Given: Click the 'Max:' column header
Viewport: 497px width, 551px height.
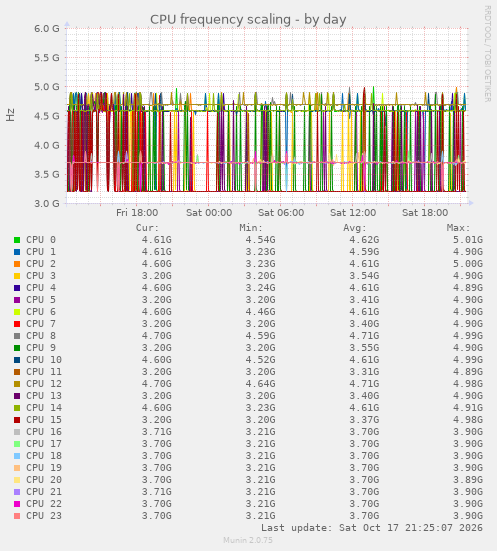Looking at the screenshot, I should click(458, 228).
